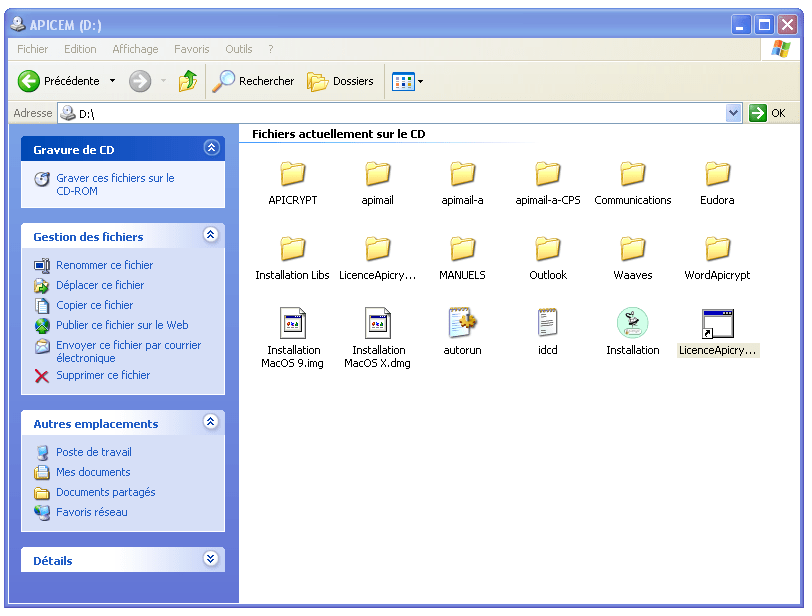Click the OK go button
This screenshot has height=616, width=812.
tap(768, 113)
